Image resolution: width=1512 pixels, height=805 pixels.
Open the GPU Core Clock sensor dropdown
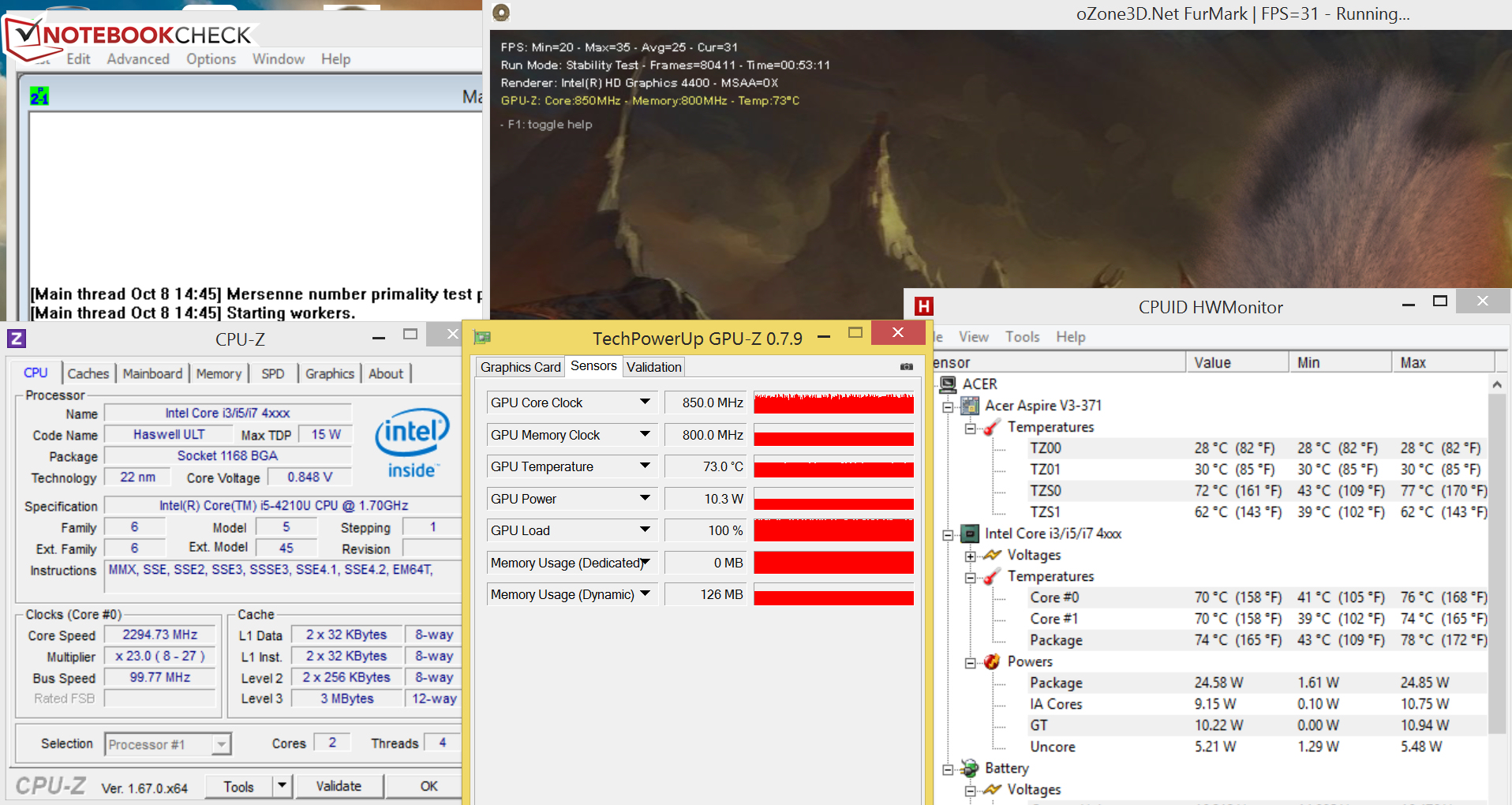[x=645, y=402]
